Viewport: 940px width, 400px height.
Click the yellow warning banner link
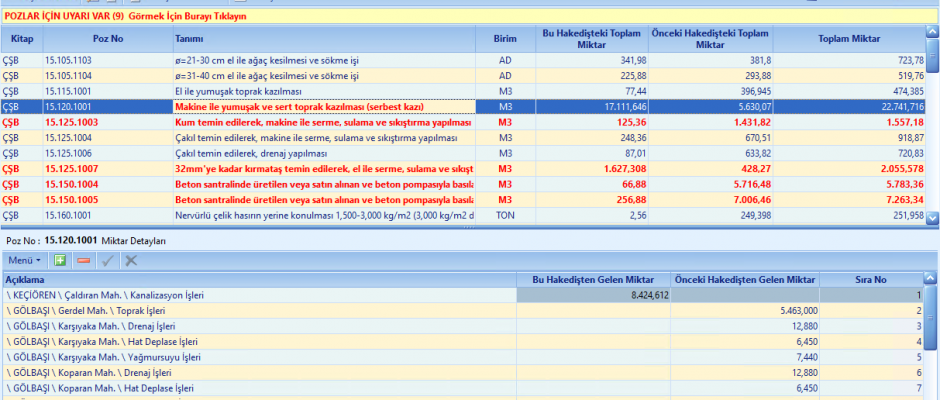pyautogui.click(x=125, y=17)
